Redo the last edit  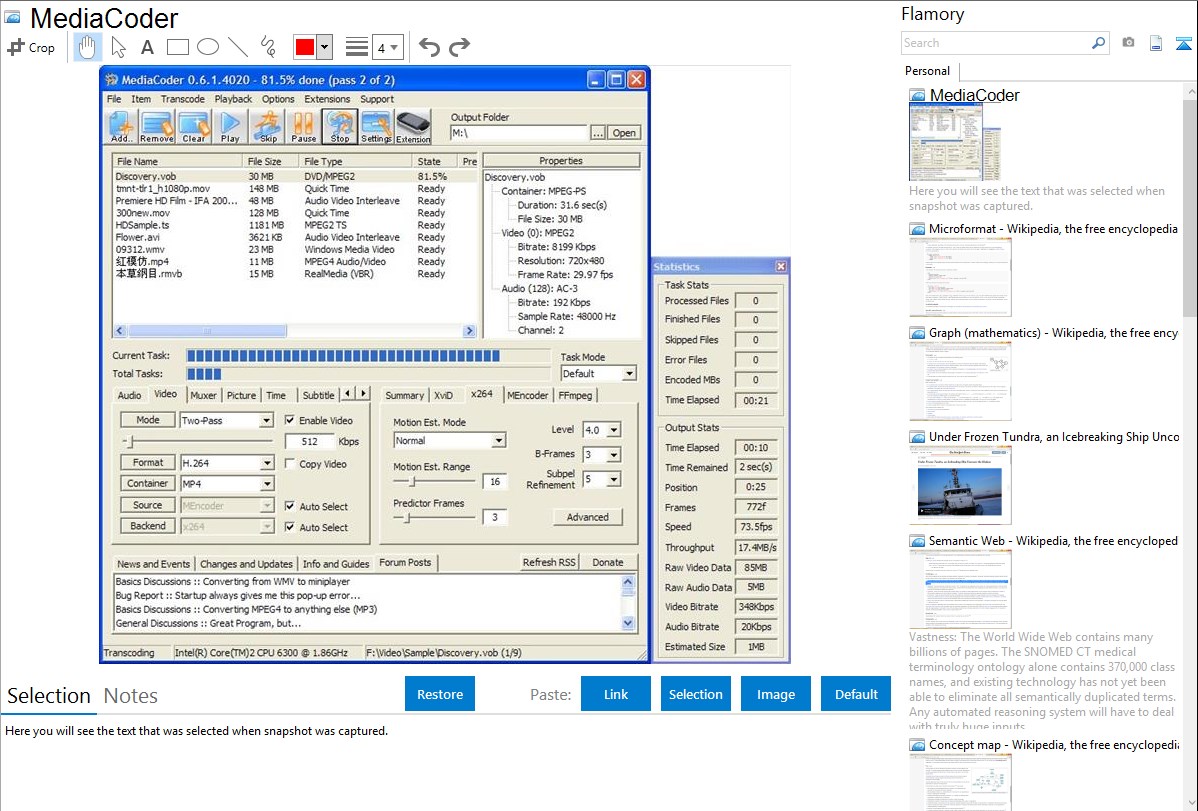point(459,47)
